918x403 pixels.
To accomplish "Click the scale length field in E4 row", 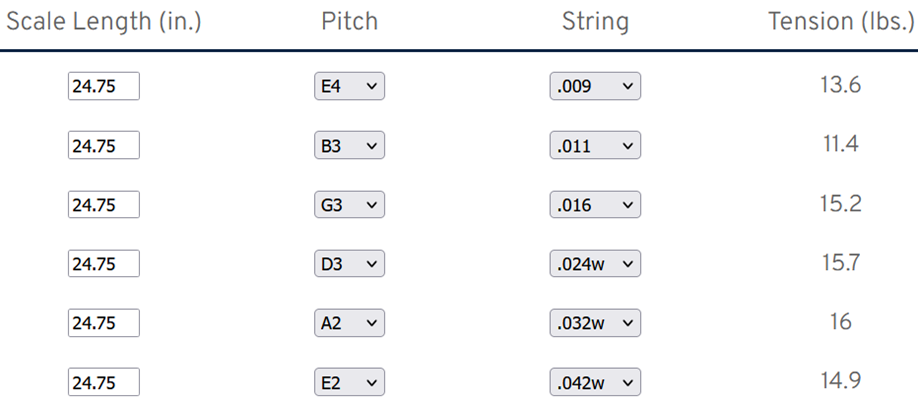I will [x=103, y=87].
